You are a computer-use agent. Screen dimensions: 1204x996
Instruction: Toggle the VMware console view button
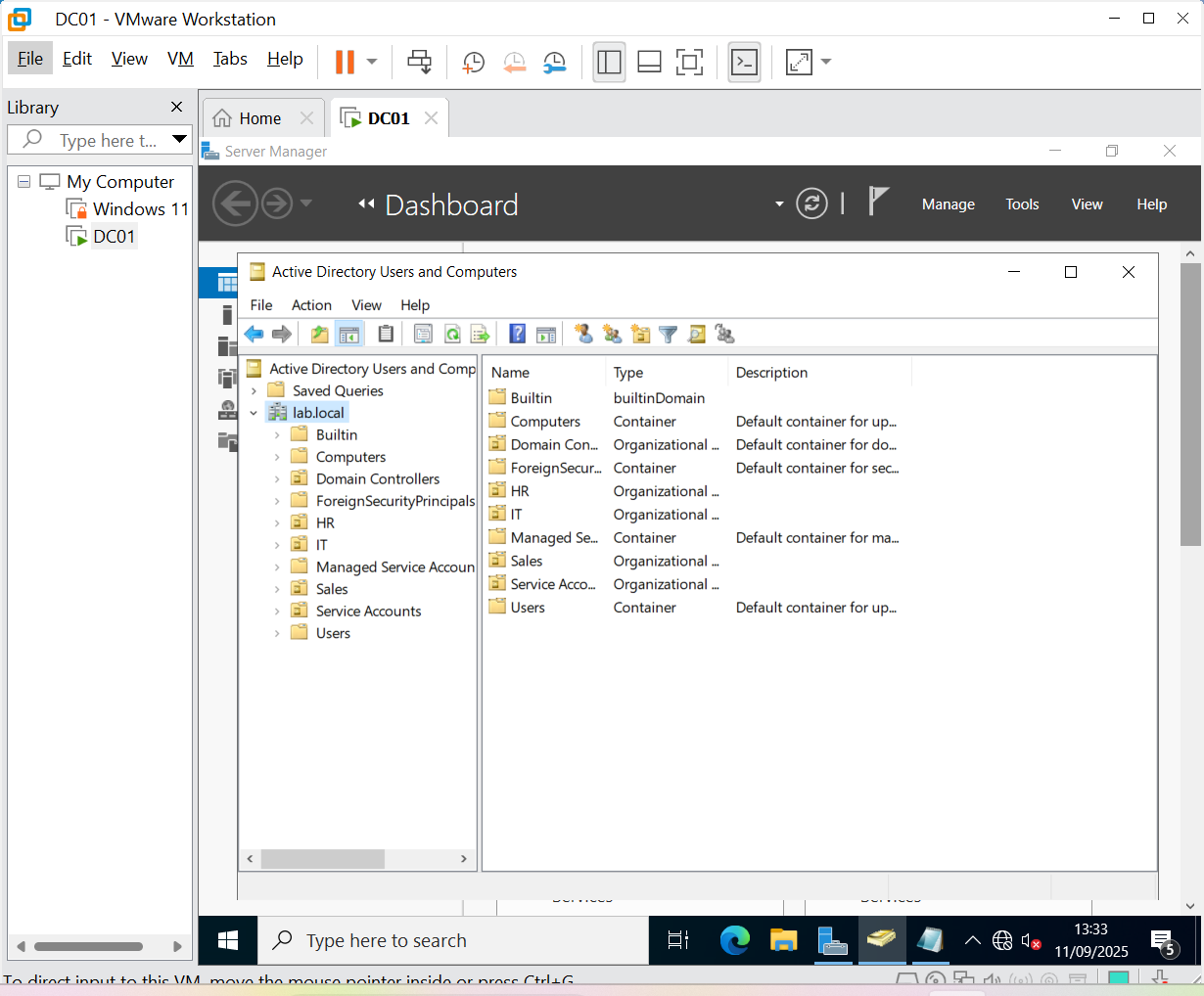745,62
